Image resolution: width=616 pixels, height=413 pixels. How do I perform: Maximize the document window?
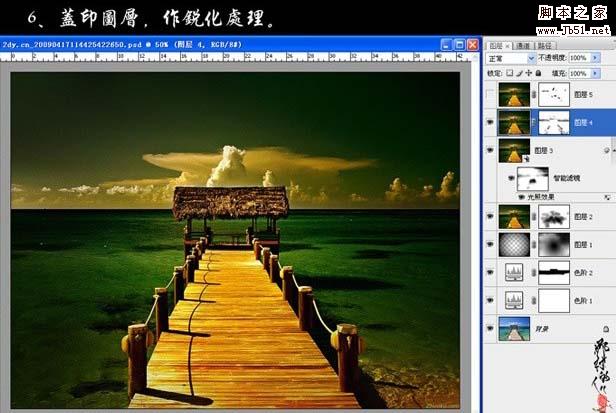(459, 45)
